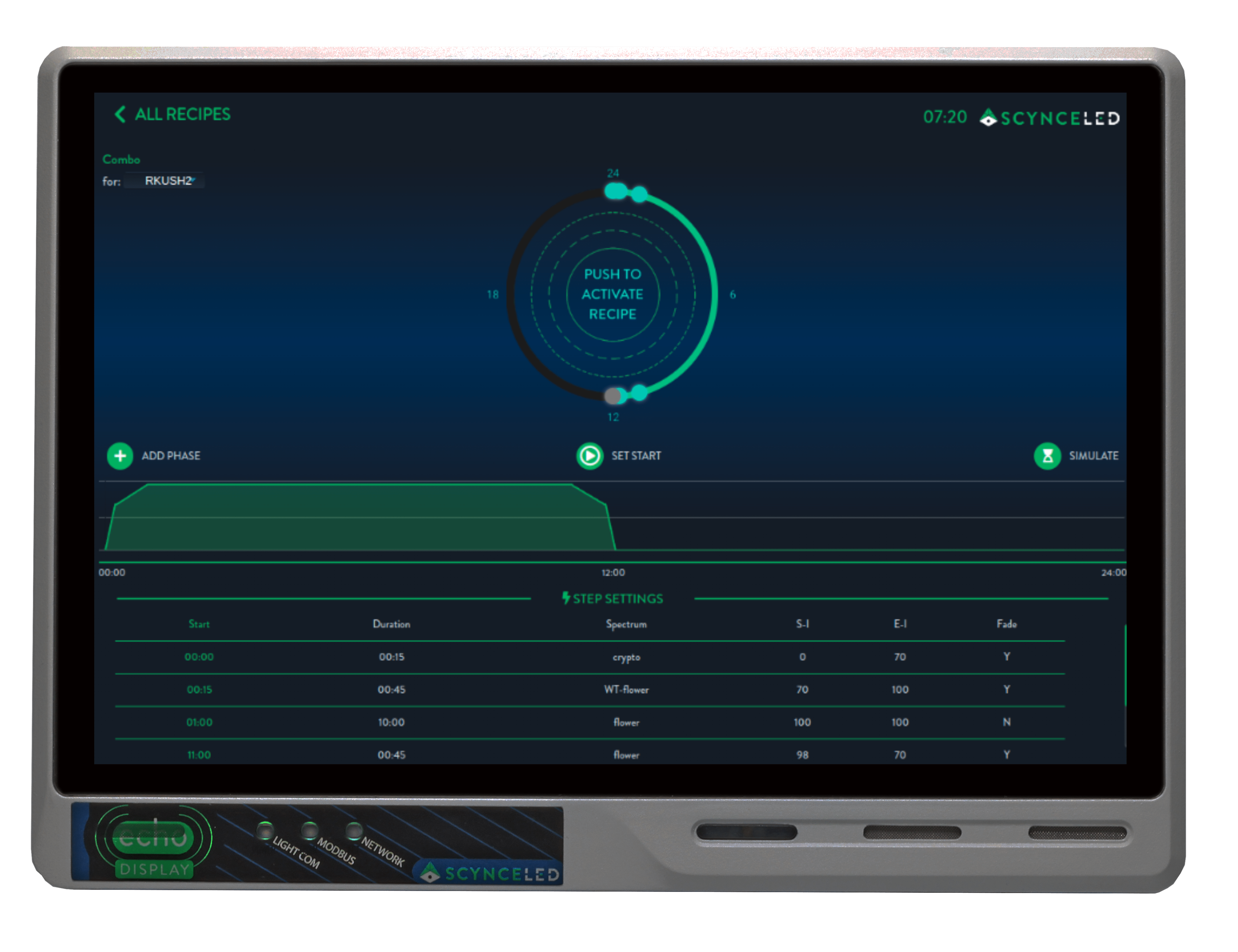Image resolution: width=1238 pixels, height=952 pixels.
Task: Click the Start column header
Action: (199, 624)
